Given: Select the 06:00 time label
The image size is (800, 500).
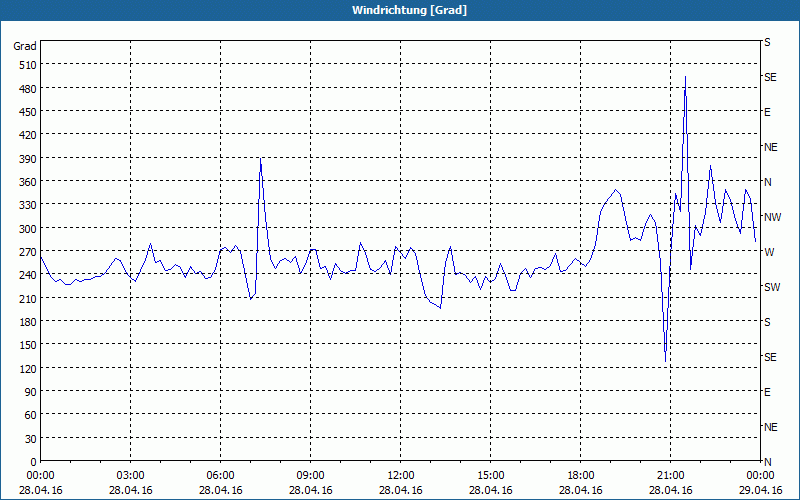Looking at the screenshot, I should [220, 476].
